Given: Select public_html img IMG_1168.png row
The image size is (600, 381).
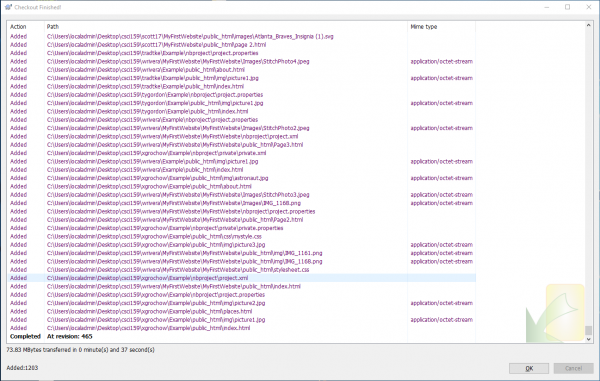Looking at the screenshot, I should 242,262.
